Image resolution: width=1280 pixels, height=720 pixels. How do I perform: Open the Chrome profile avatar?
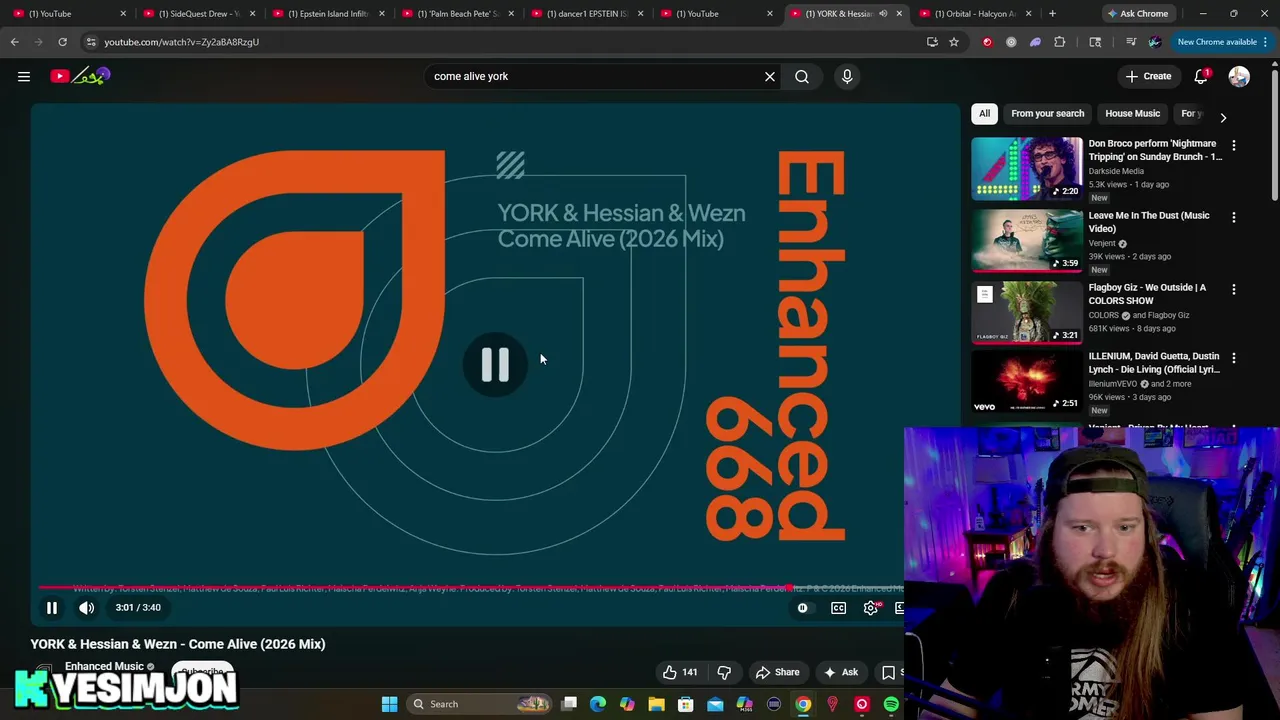[x=1155, y=42]
